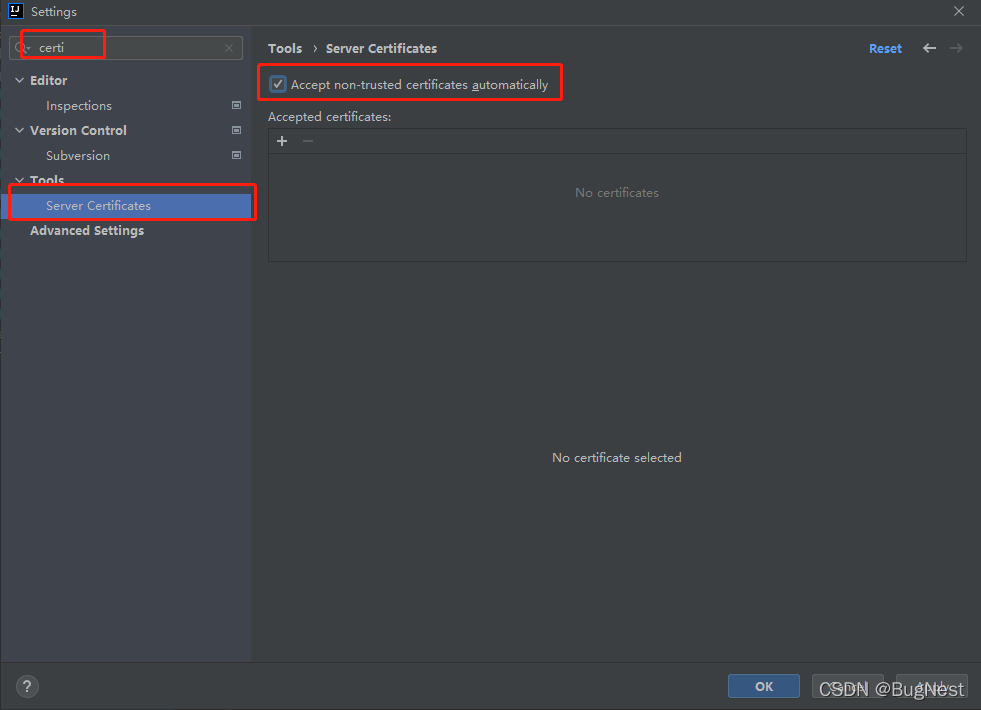
Task: Collapse the Editor section
Action: pos(18,80)
